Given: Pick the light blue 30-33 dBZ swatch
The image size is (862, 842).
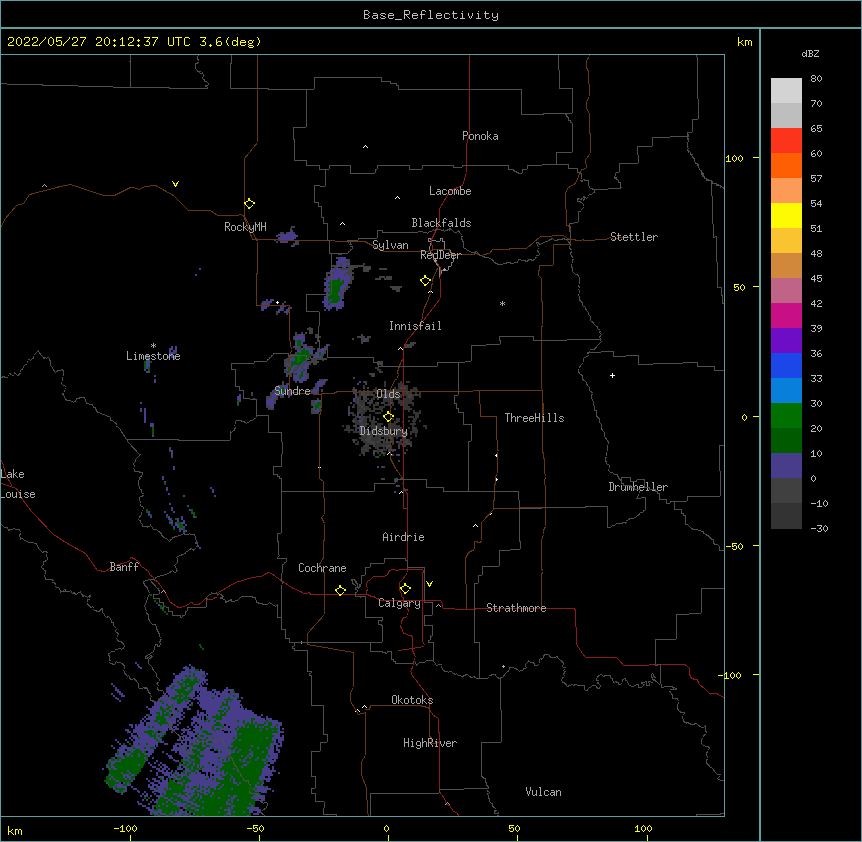Looking at the screenshot, I should tap(786, 391).
